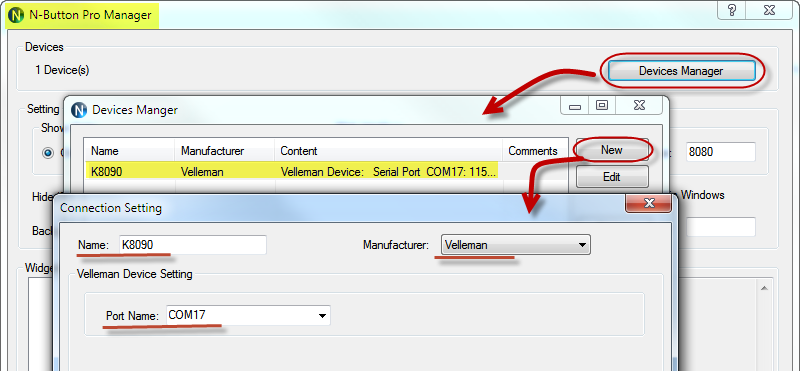Click the Devices Manger window title icon
This screenshot has height=371, width=800.
pos(79,110)
